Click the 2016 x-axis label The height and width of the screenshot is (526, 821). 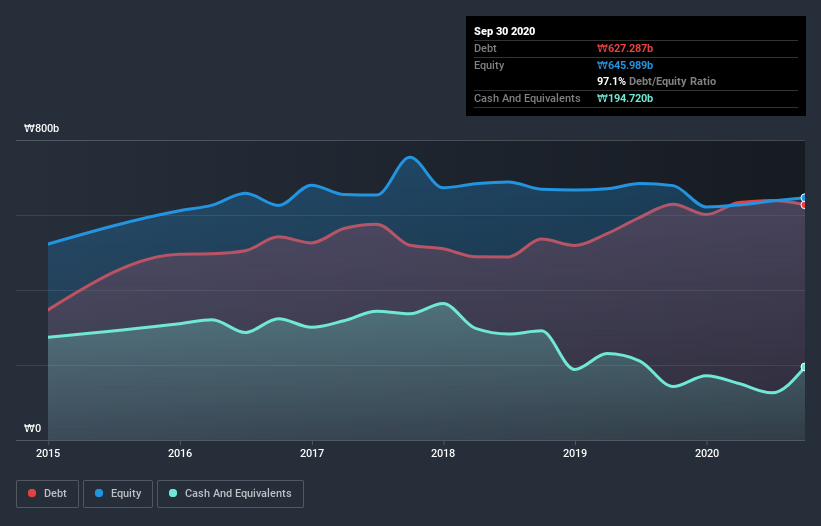(x=180, y=453)
